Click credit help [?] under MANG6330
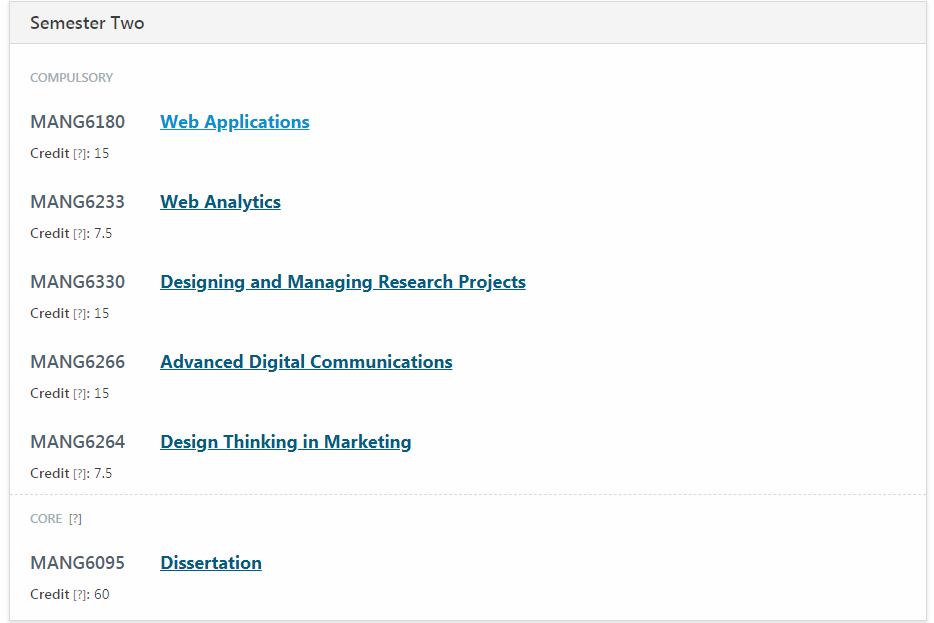The image size is (934, 623). pos(80,314)
